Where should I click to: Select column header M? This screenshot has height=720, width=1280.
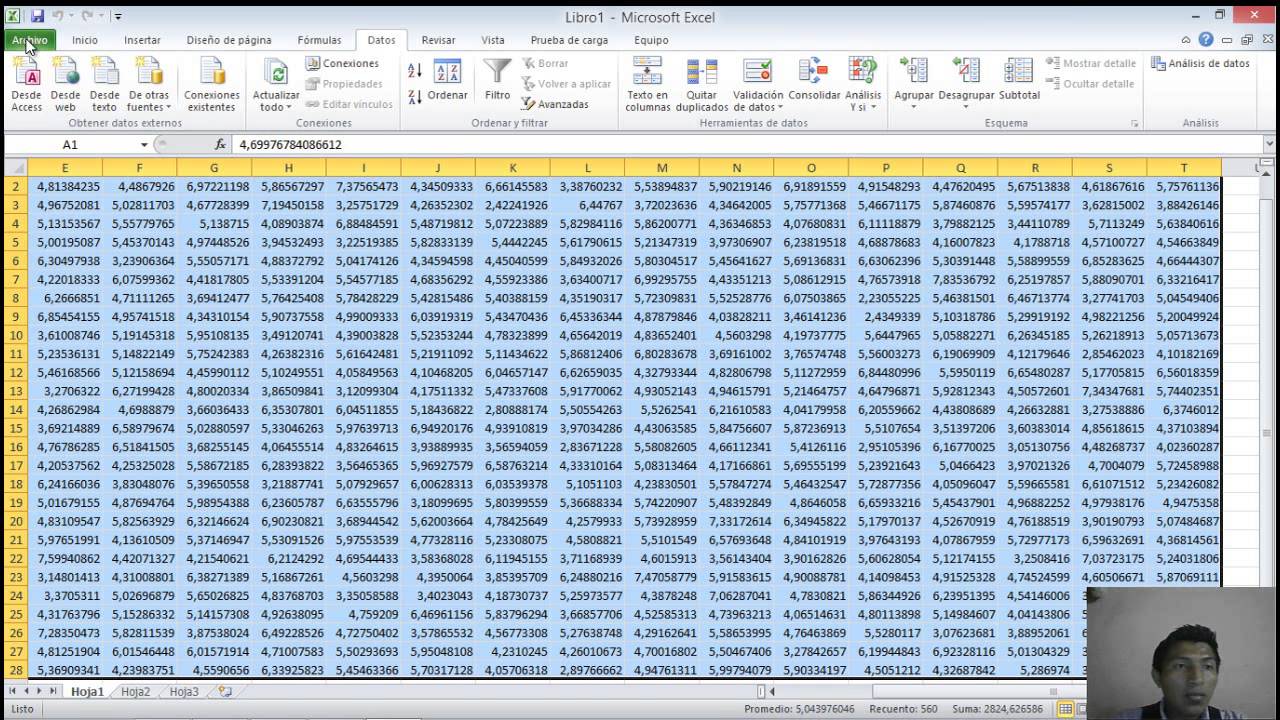pyautogui.click(x=662, y=168)
